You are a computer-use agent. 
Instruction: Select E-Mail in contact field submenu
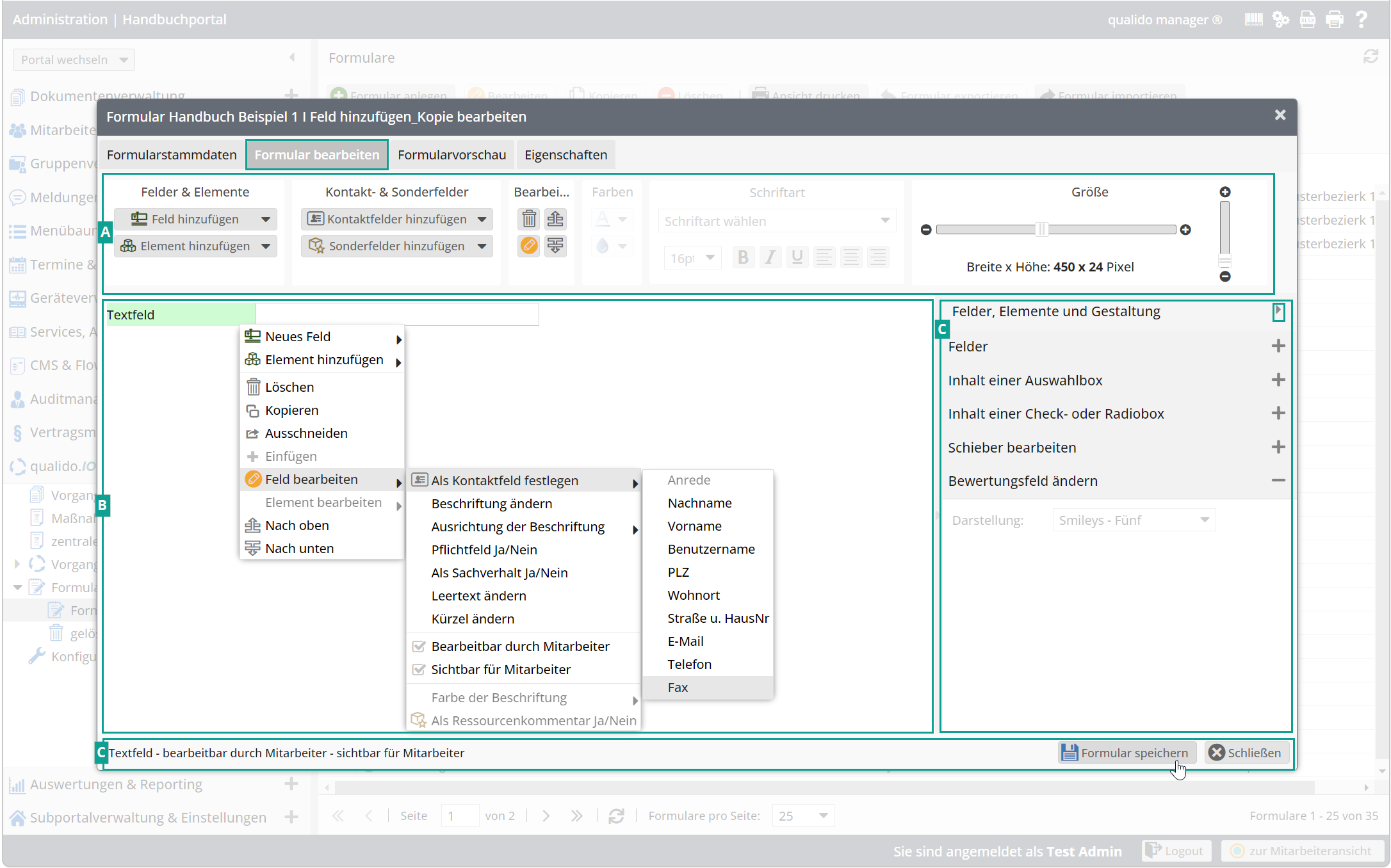point(708,641)
